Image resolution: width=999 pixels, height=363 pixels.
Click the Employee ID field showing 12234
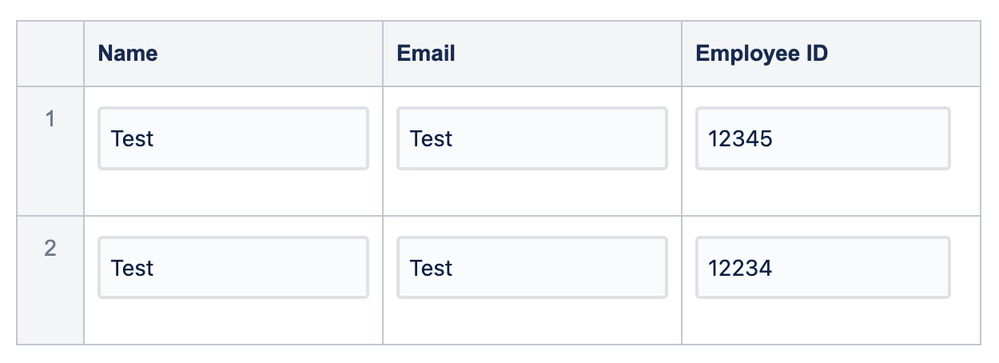823,267
